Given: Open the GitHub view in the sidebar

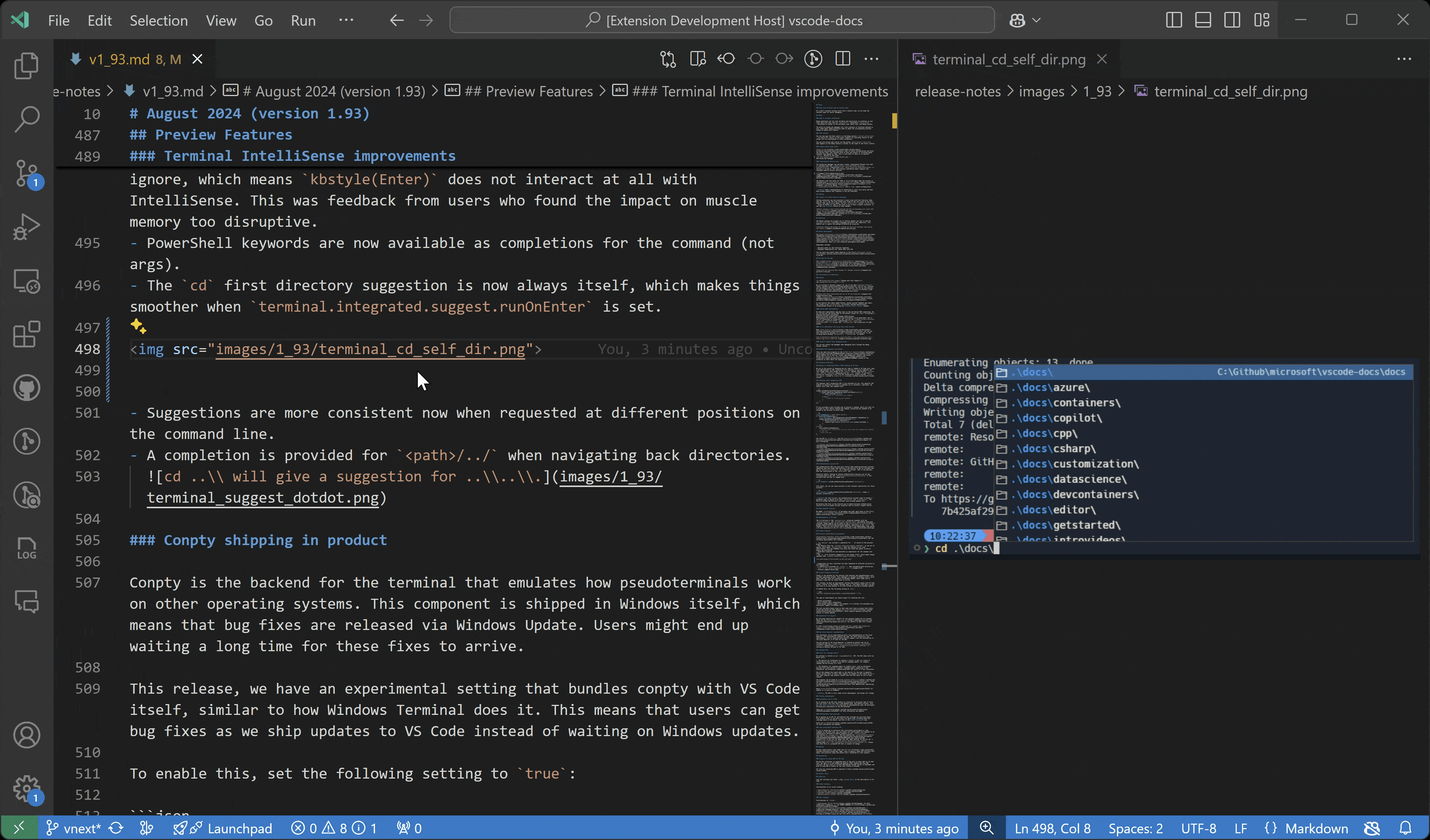Looking at the screenshot, I should tap(27, 387).
